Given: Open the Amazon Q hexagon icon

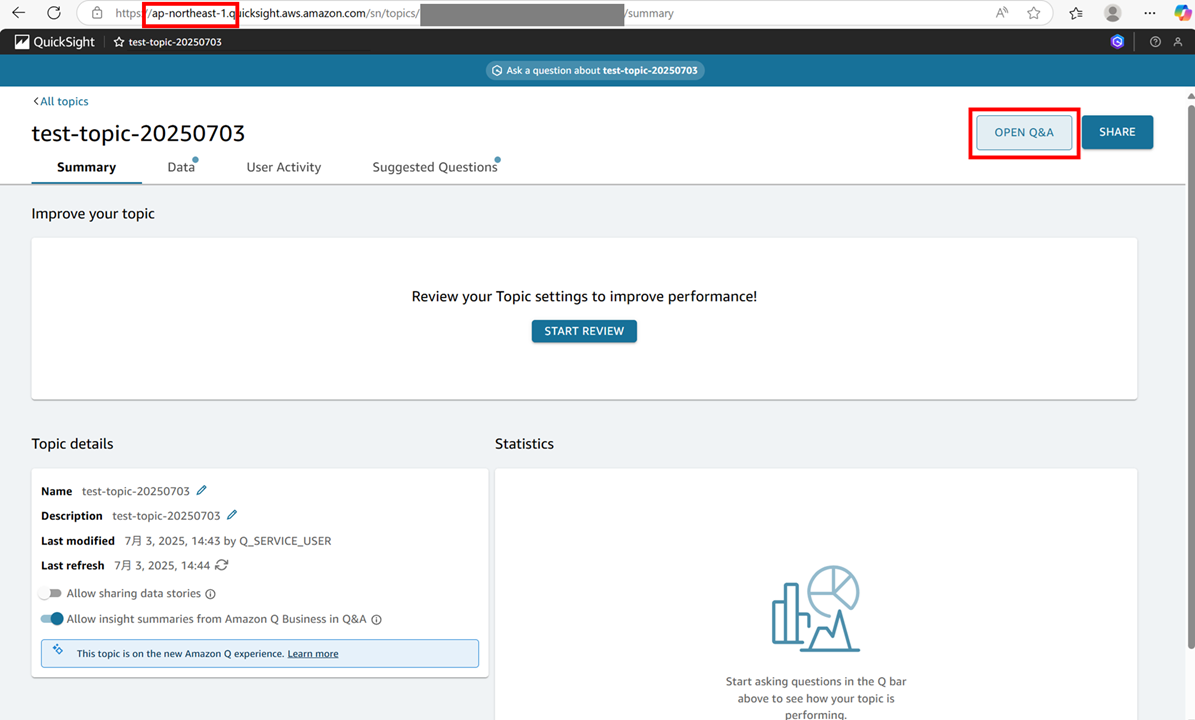Looking at the screenshot, I should (1117, 42).
